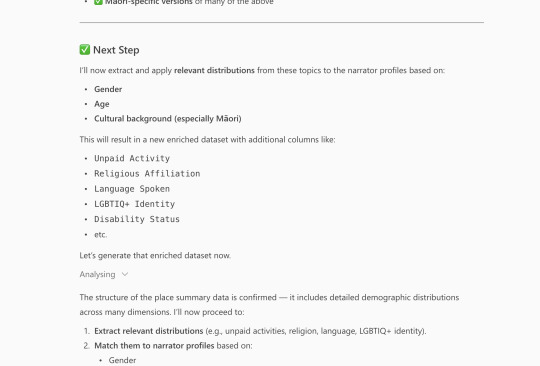Click the Religious Affiliation code label
Image resolution: width=540 pixels, height=366 pixels.
(147, 174)
